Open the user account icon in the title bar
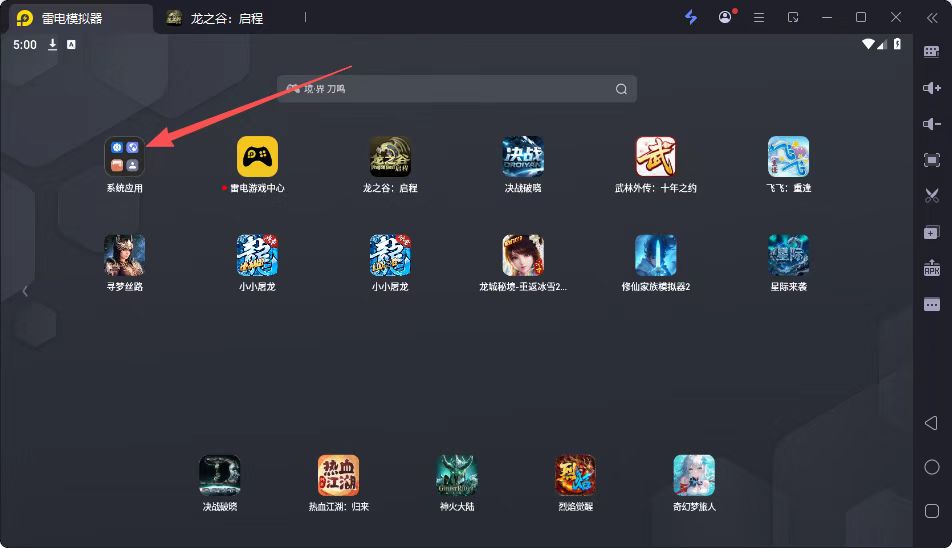 point(725,17)
